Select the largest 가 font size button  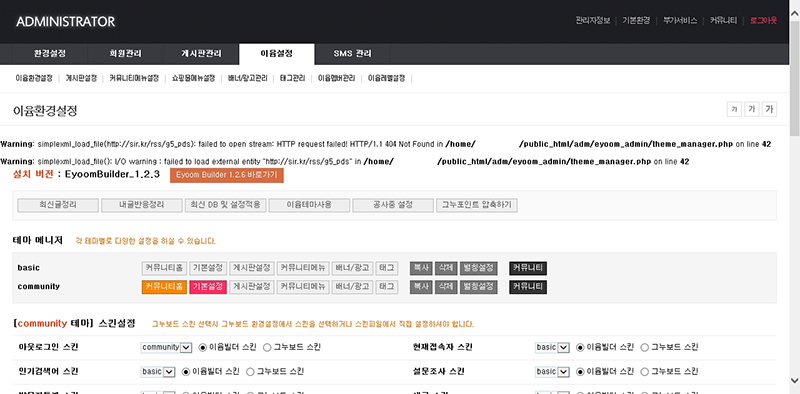coord(769,109)
